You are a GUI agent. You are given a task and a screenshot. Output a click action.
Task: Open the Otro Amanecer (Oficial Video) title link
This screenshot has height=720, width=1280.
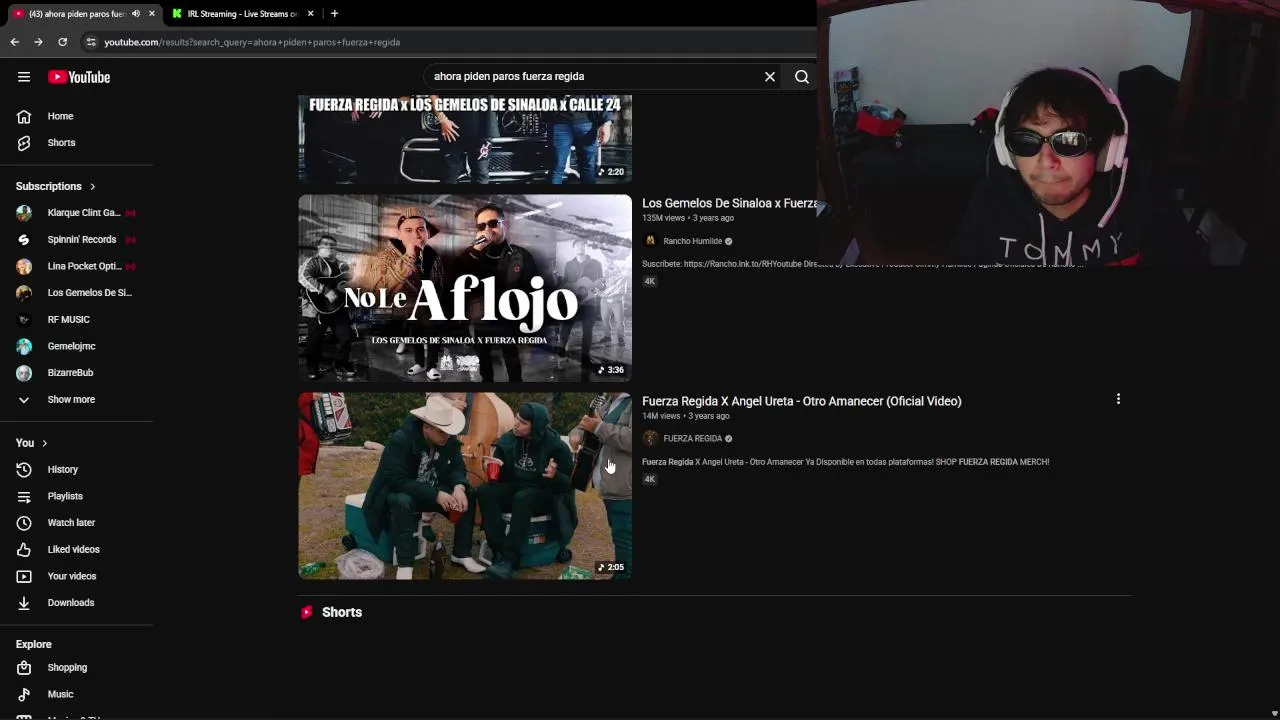click(x=802, y=401)
